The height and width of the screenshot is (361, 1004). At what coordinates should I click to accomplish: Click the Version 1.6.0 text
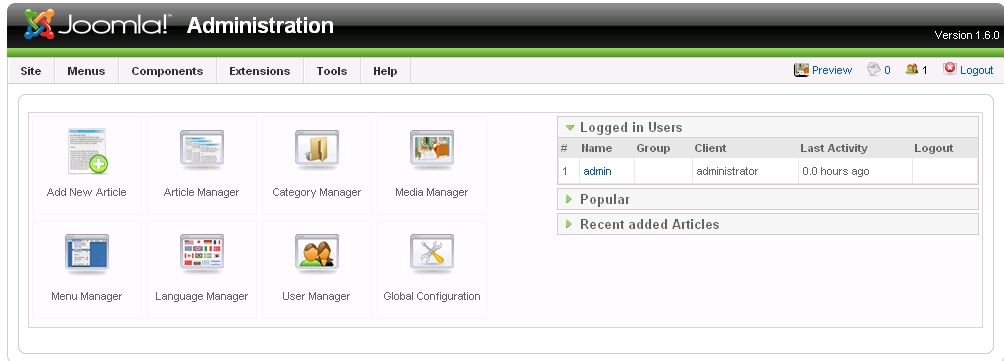(x=967, y=35)
